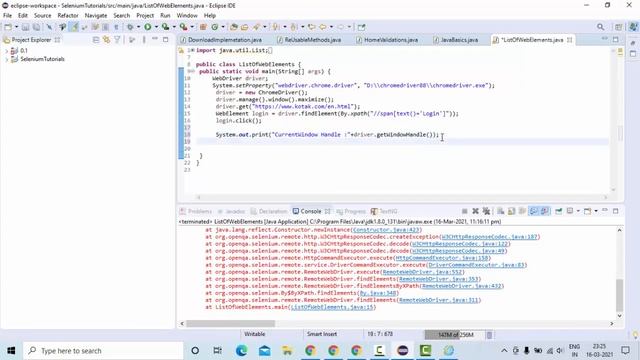Open DriverCommandExecutor.java:83 stack trace link
The width and height of the screenshot is (640, 360).
476,265
